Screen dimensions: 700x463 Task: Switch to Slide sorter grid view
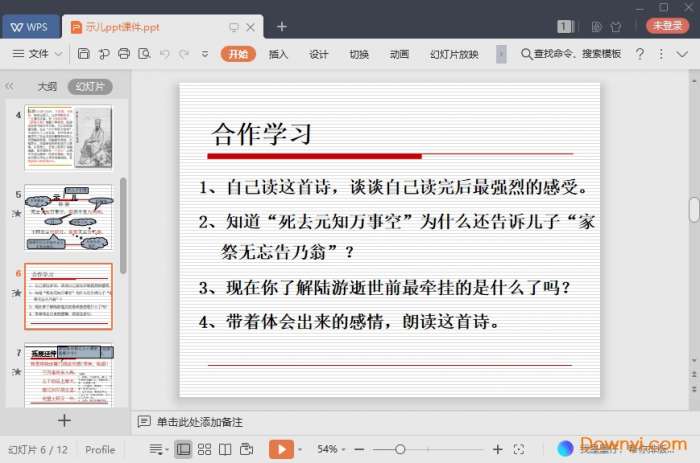pyautogui.click(x=204, y=449)
